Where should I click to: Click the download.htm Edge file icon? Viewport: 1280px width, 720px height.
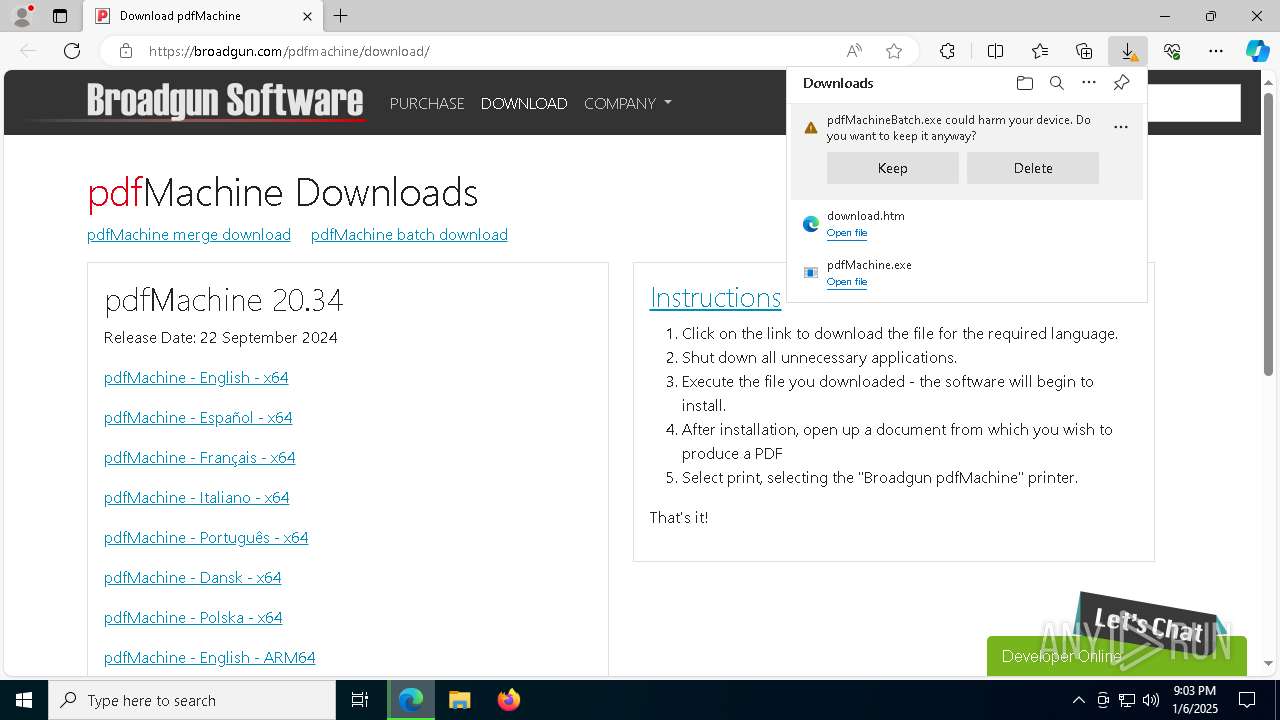[x=811, y=224]
